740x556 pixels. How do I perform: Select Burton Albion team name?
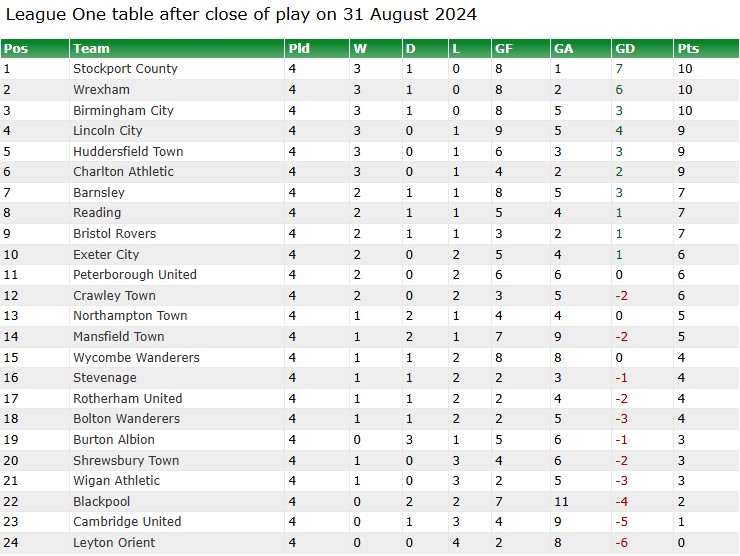coord(114,440)
